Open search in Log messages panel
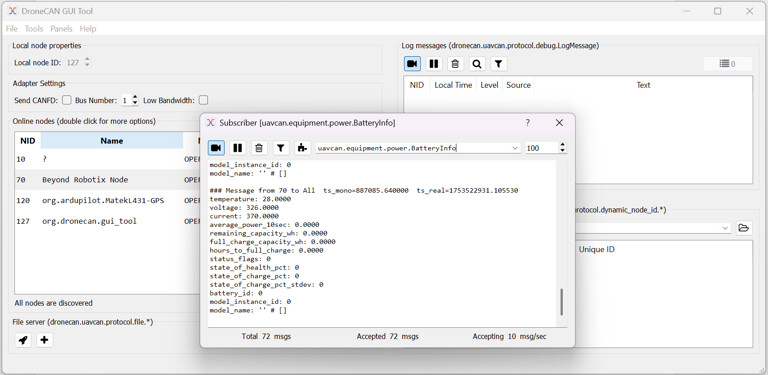Image resolution: width=768 pixels, height=375 pixels. pos(477,64)
